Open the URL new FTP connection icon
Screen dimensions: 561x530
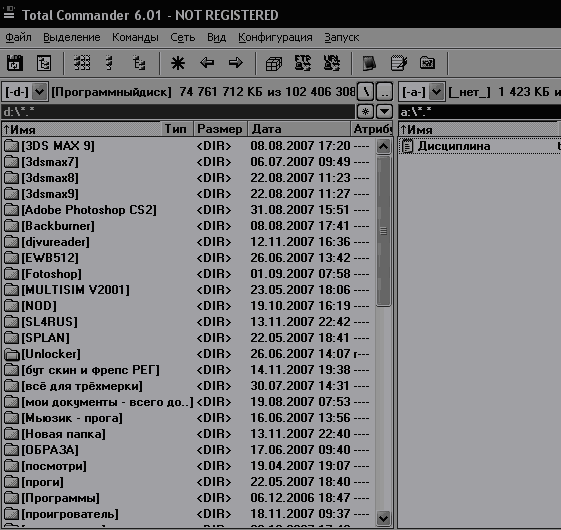(x=332, y=63)
